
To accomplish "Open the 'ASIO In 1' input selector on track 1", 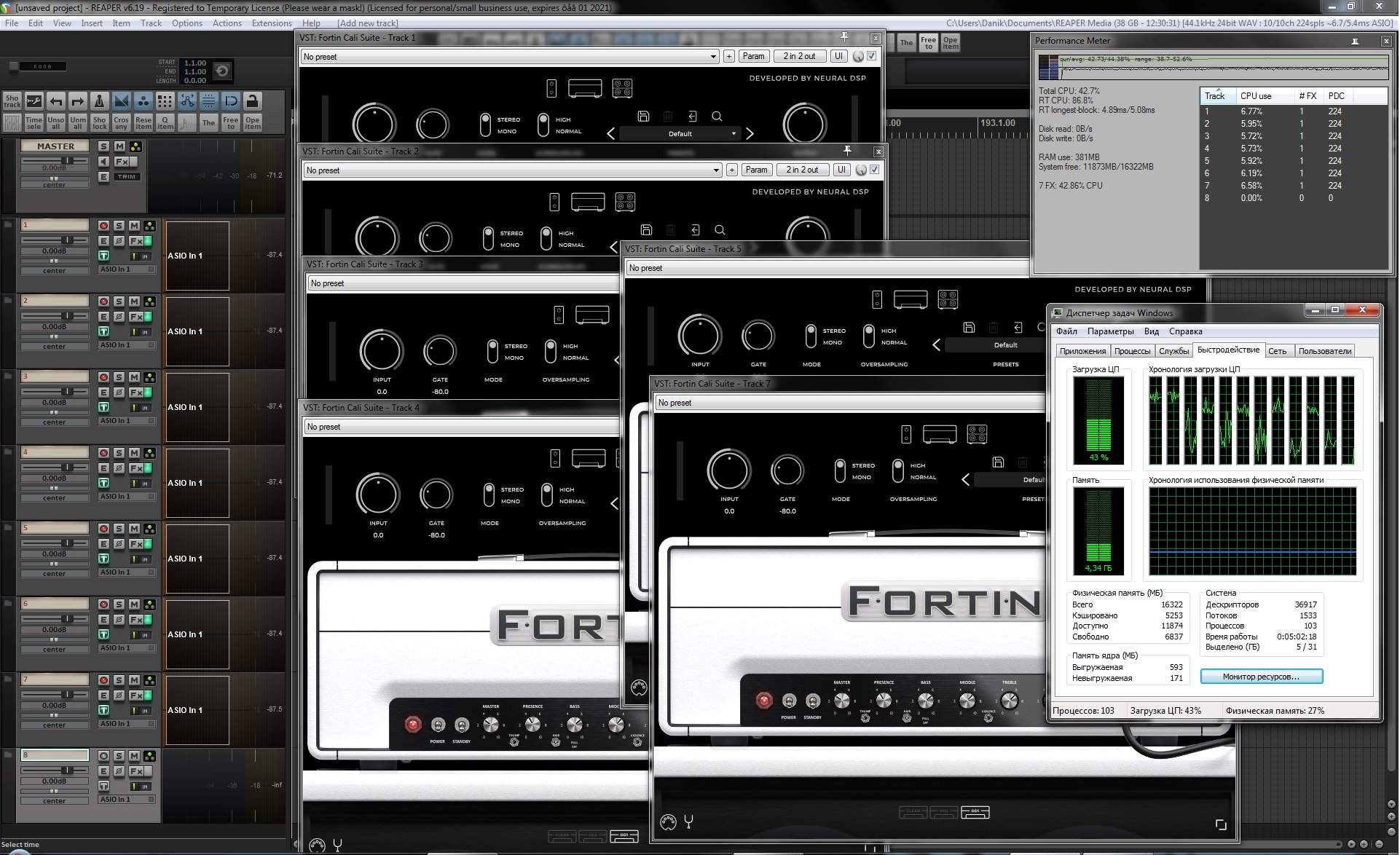I will click(x=127, y=269).
